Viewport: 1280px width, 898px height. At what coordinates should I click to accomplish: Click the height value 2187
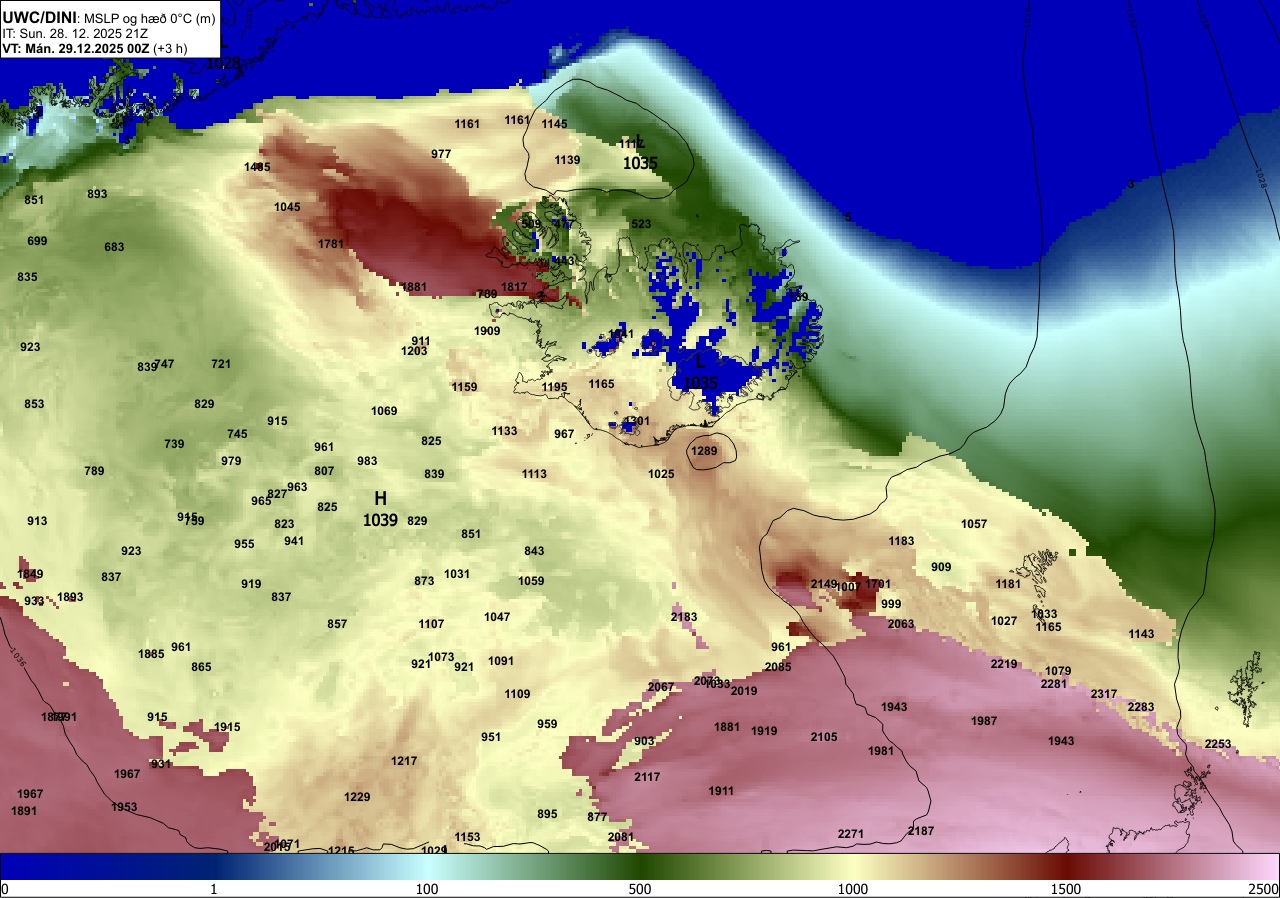[x=921, y=831]
